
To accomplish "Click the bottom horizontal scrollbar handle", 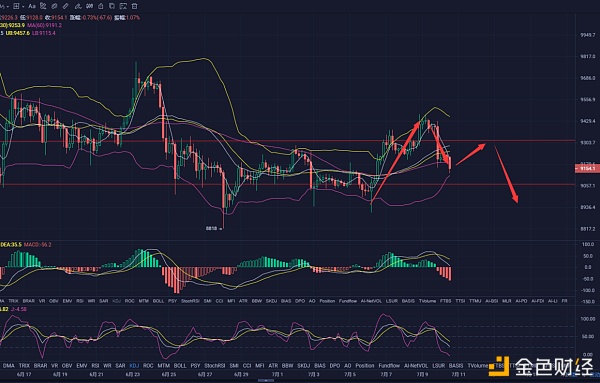I will pos(266,381).
